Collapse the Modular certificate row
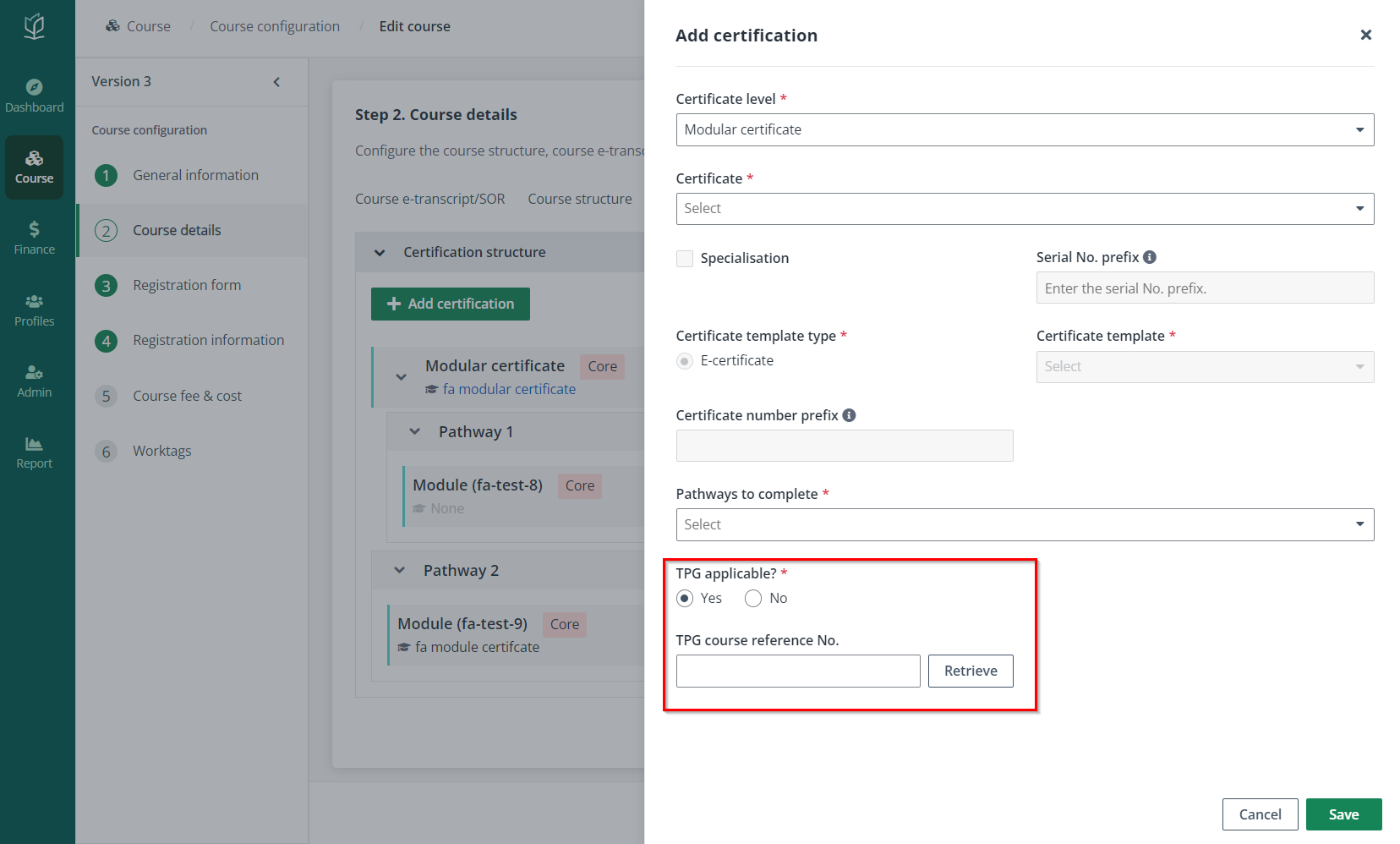 click(x=401, y=377)
